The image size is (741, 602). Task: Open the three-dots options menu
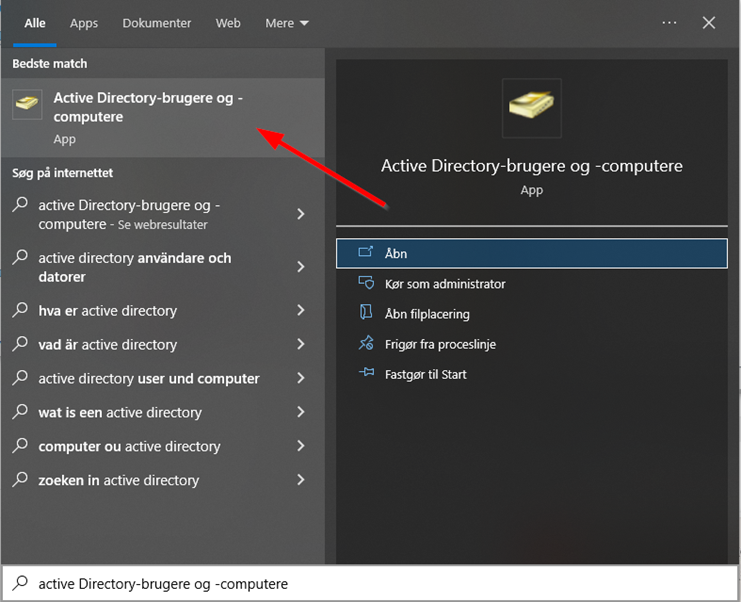pos(669,23)
